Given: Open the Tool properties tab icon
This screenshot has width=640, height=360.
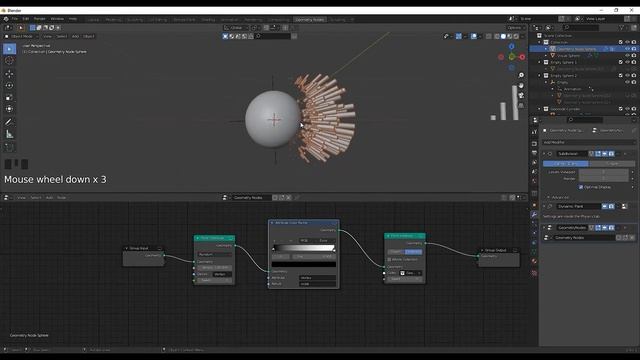Looking at the screenshot, I should [534, 132].
